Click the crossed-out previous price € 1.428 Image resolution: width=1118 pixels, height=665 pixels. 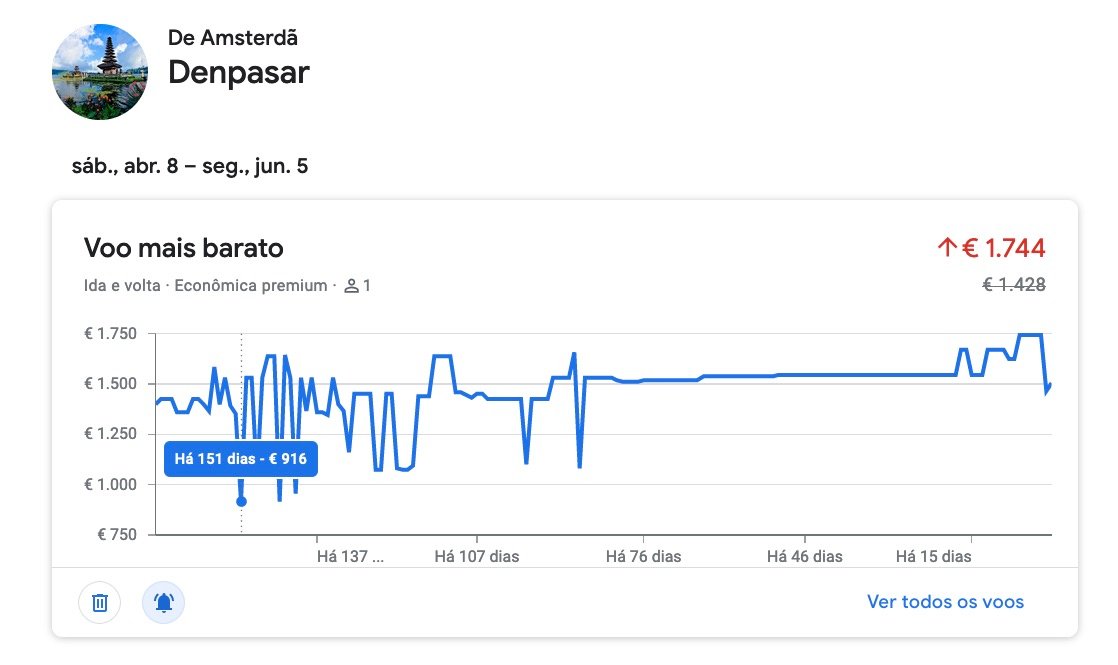(1014, 285)
